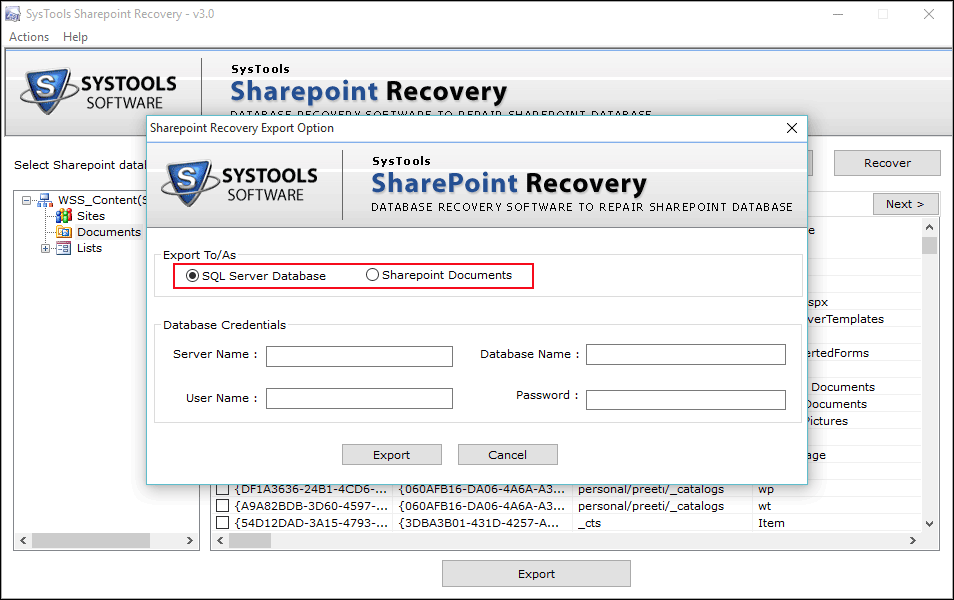Click the list panel scroll up arrow
This screenshot has width=954, height=600.
929,228
